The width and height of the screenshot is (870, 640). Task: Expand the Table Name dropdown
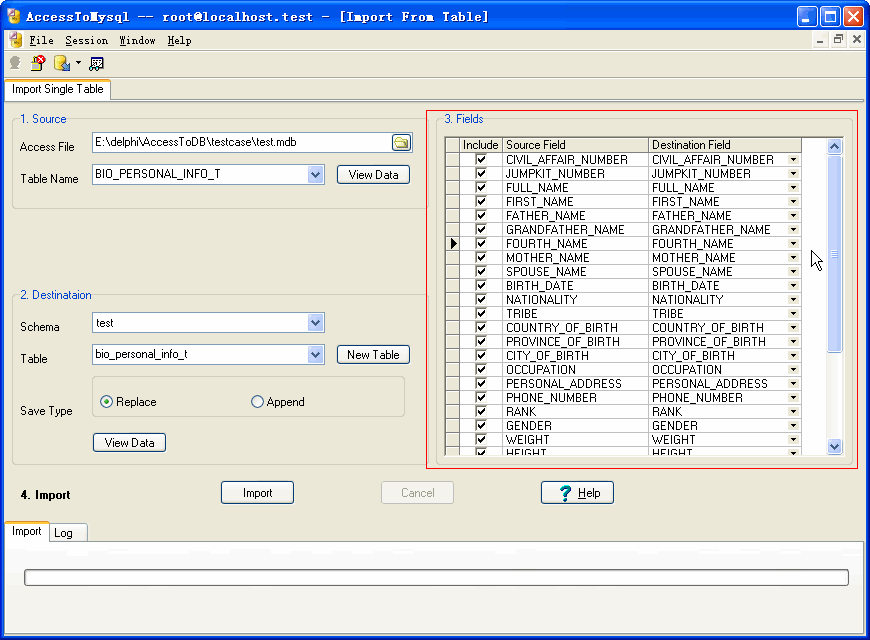pyautogui.click(x=316, y=175)
